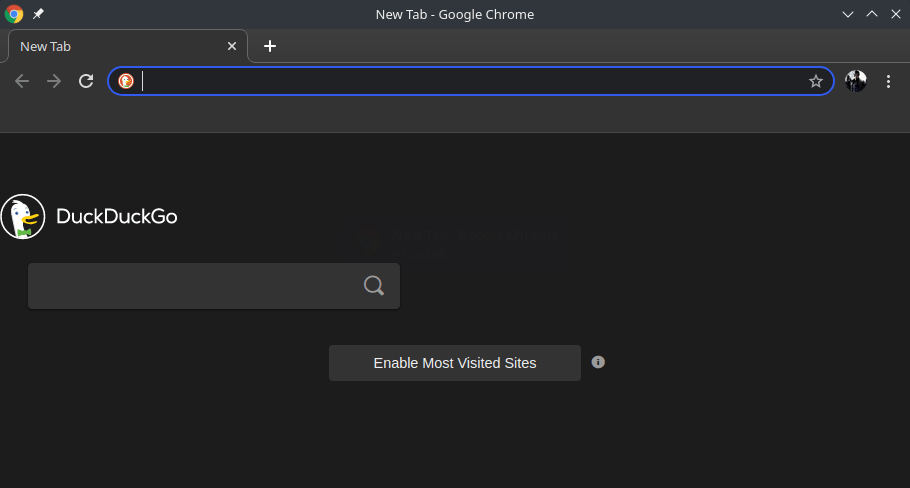Focus the Chrome address bar
Image resolution: width=910 pixels, height=488 pixels.
470,81
